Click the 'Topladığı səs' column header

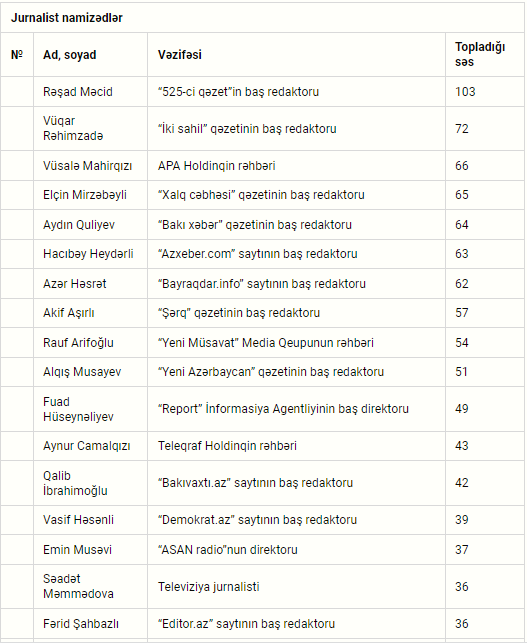[x=480, y=55]
